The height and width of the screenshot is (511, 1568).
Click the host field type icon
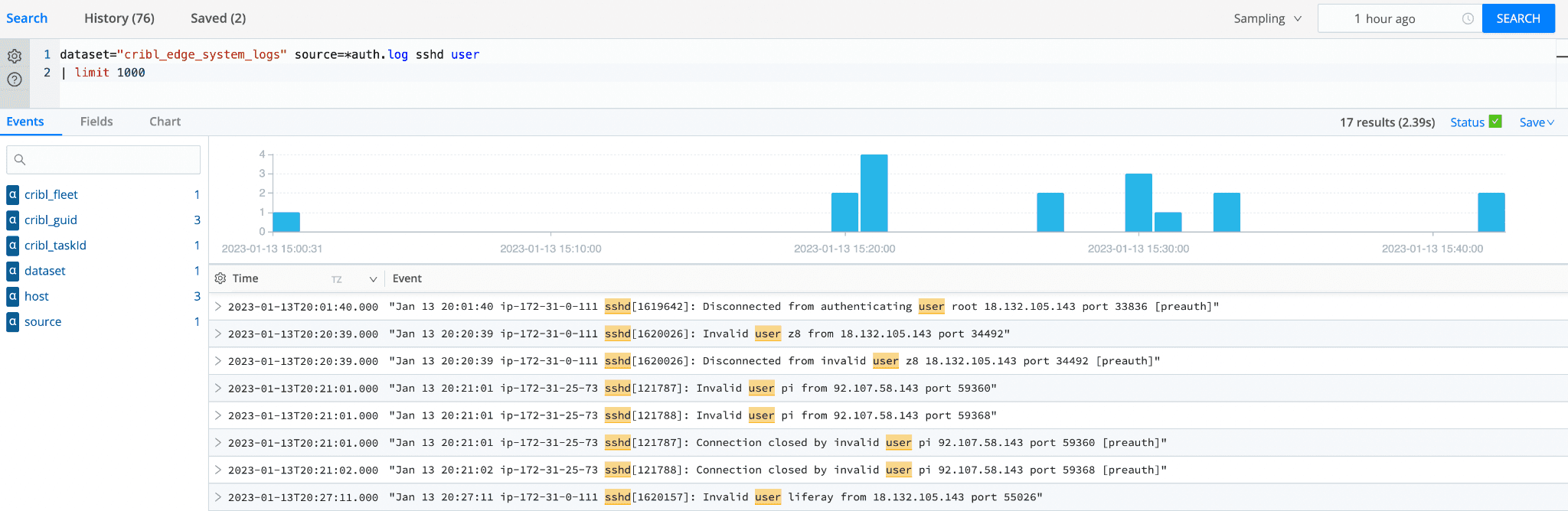click(x=12, y=296)
